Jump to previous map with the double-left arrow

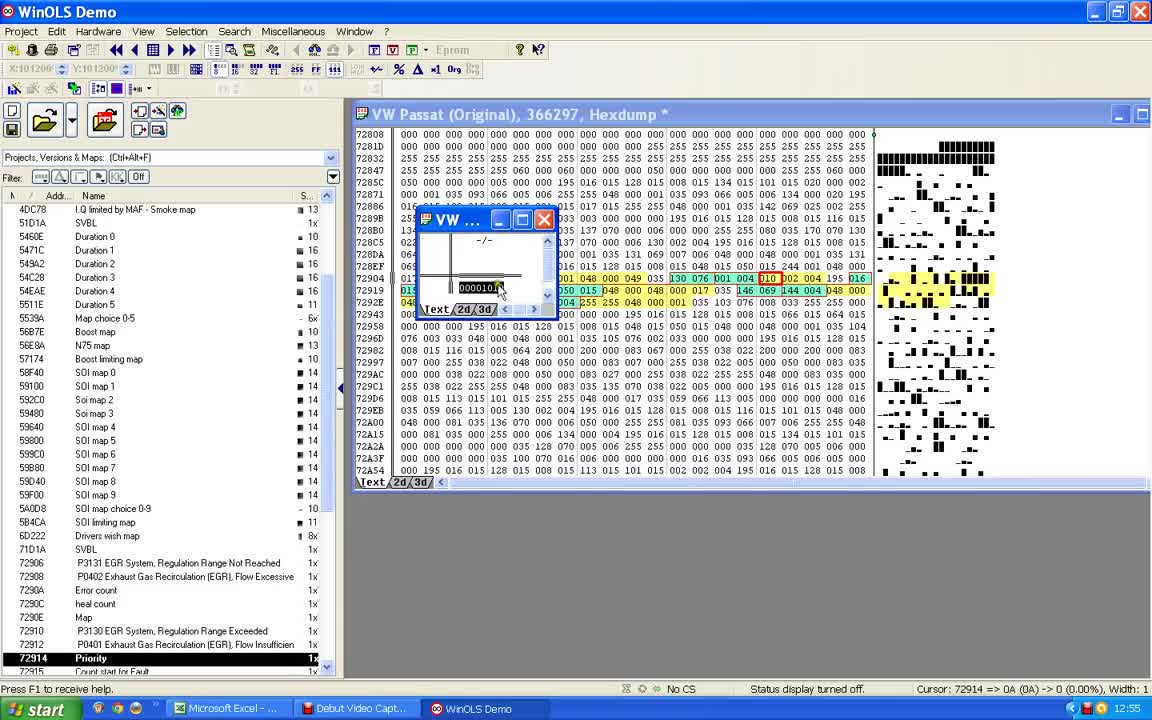tap(116, 50)
